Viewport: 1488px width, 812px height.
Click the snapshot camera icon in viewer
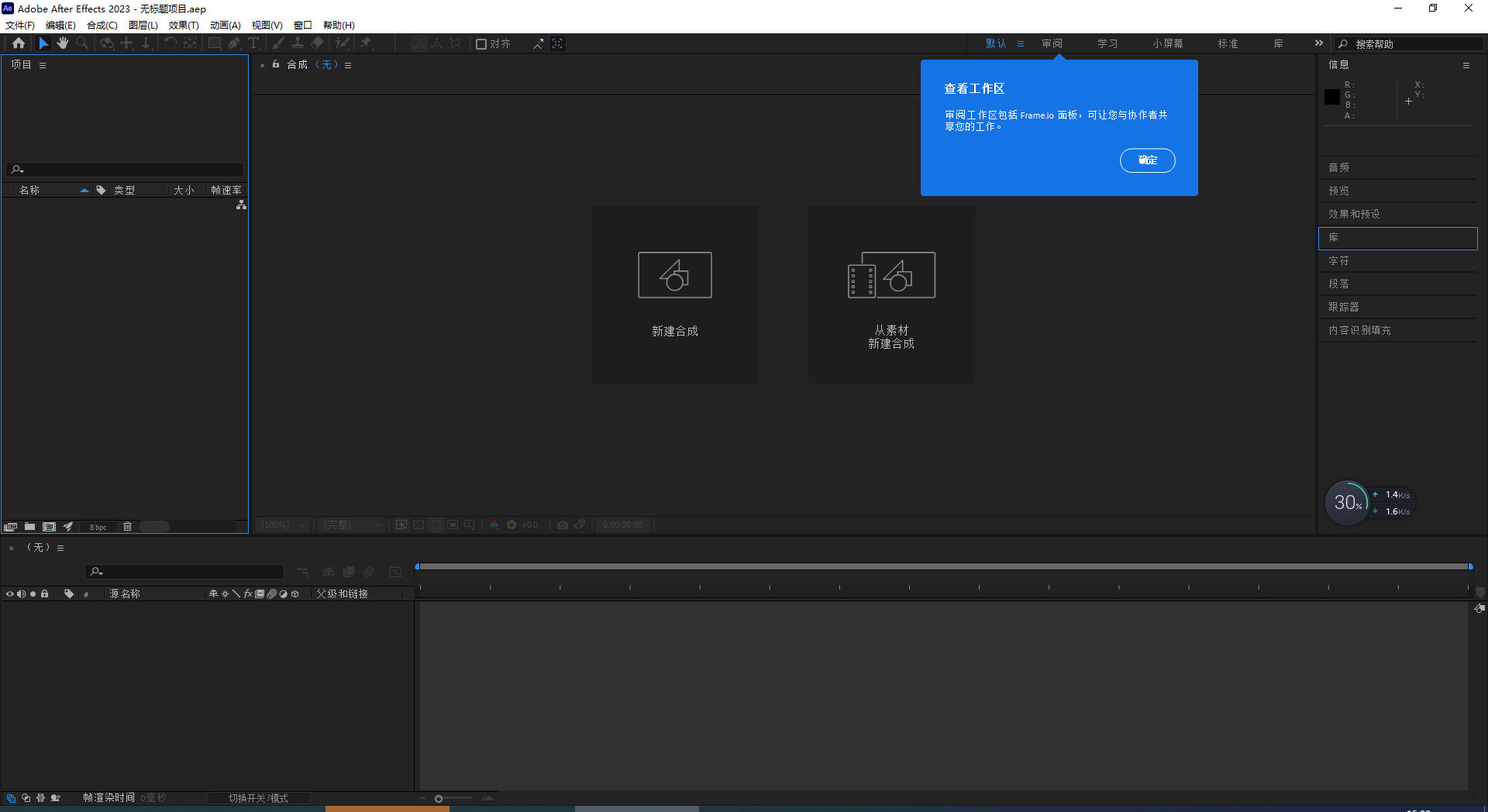(x=563, y=525)
